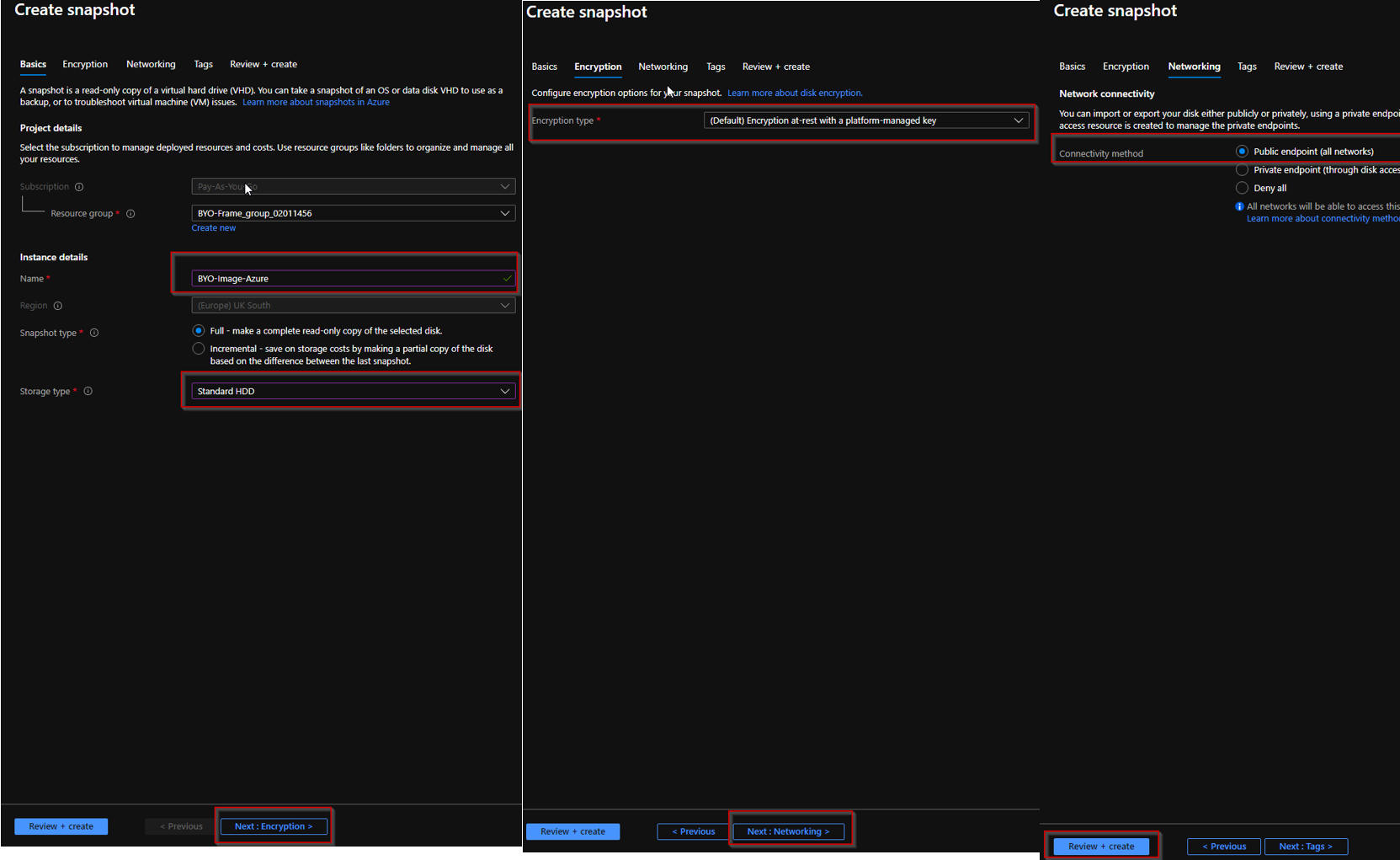The image size is (1400, 860).
Task: Click the Resource group info icon
Action: coord(130,213)
